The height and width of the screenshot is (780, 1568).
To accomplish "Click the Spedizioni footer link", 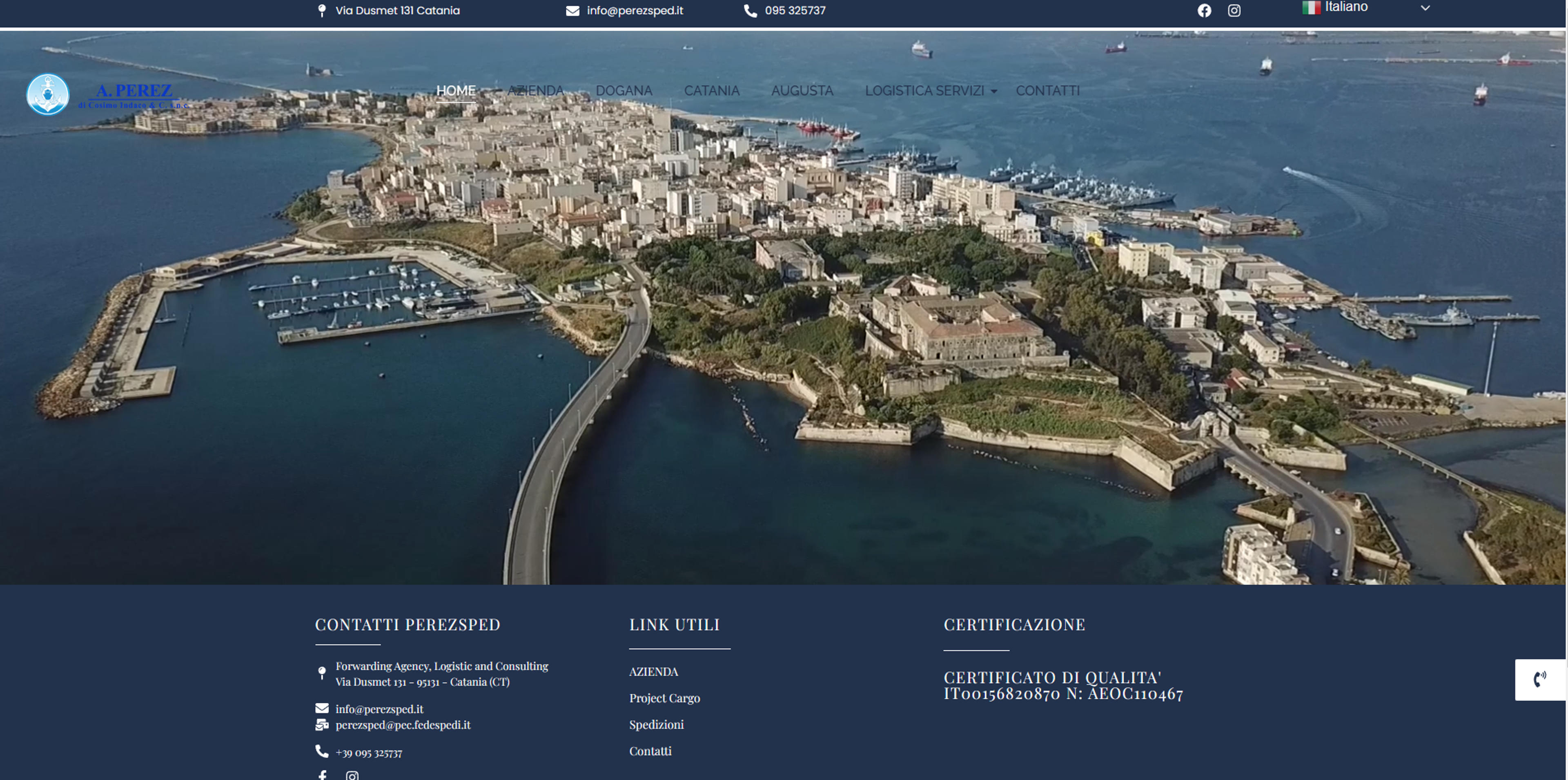I will click(656, 724).
